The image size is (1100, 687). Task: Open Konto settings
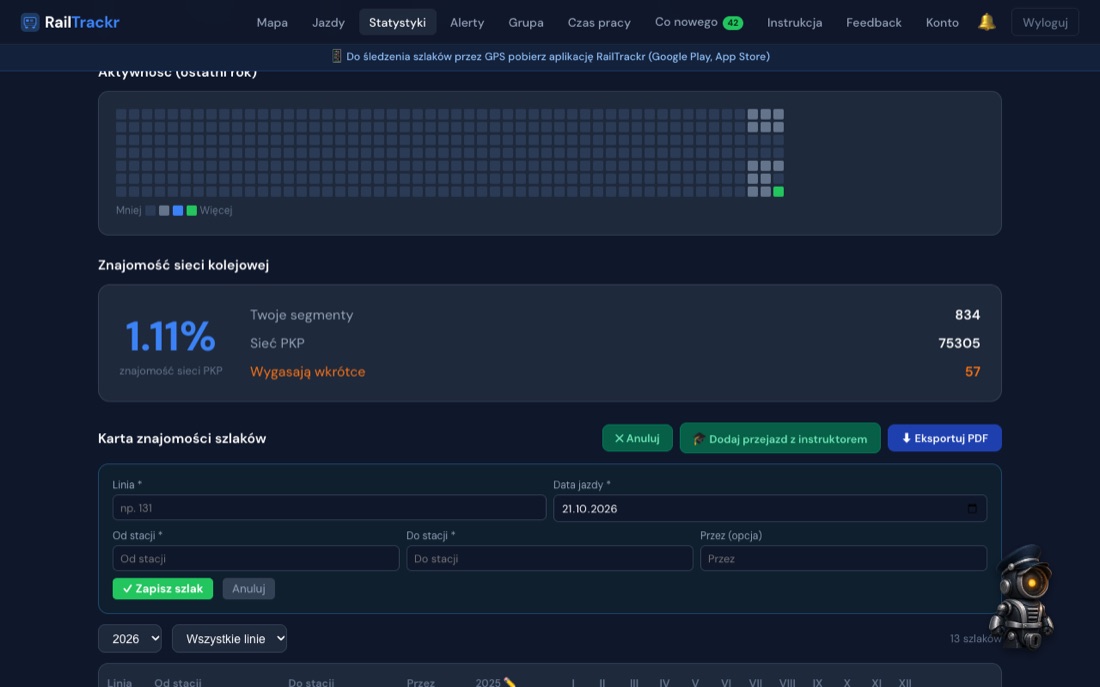tap(941, 22)
